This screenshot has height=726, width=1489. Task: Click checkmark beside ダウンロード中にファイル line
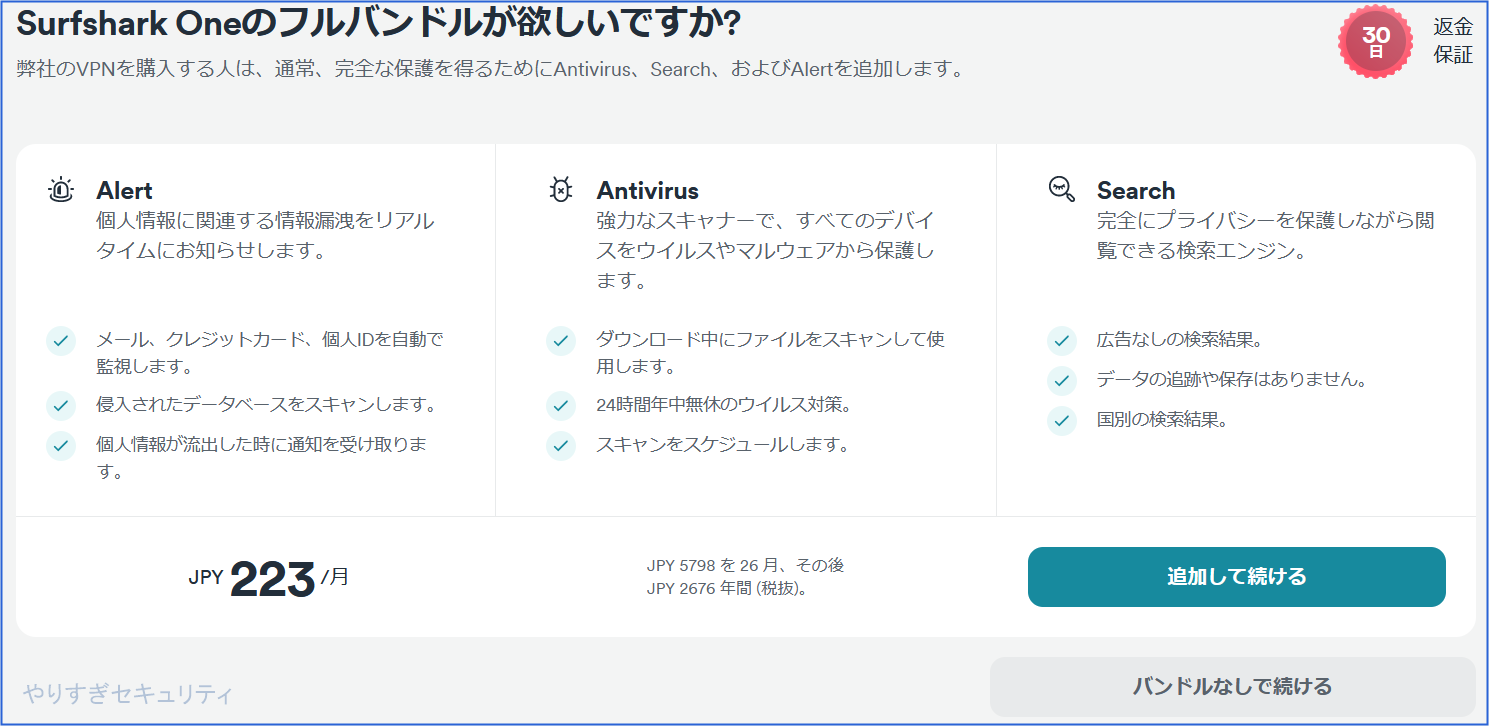coord(561,340)
